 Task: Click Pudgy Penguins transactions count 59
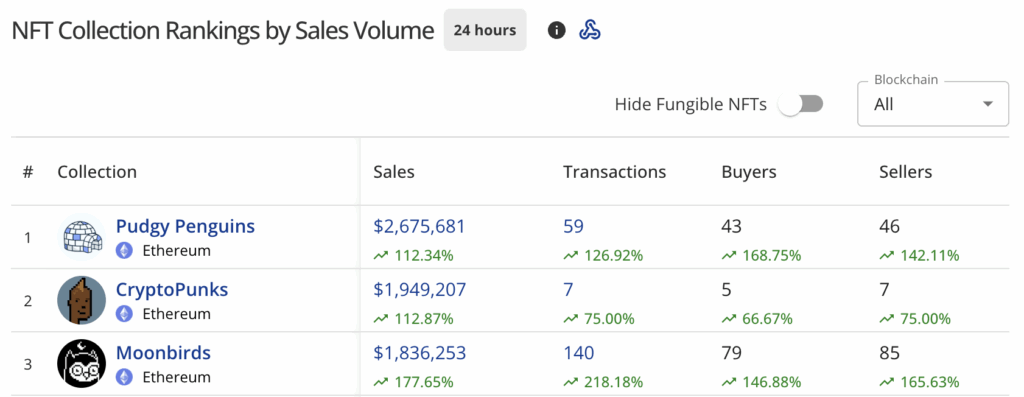point(573,227)
